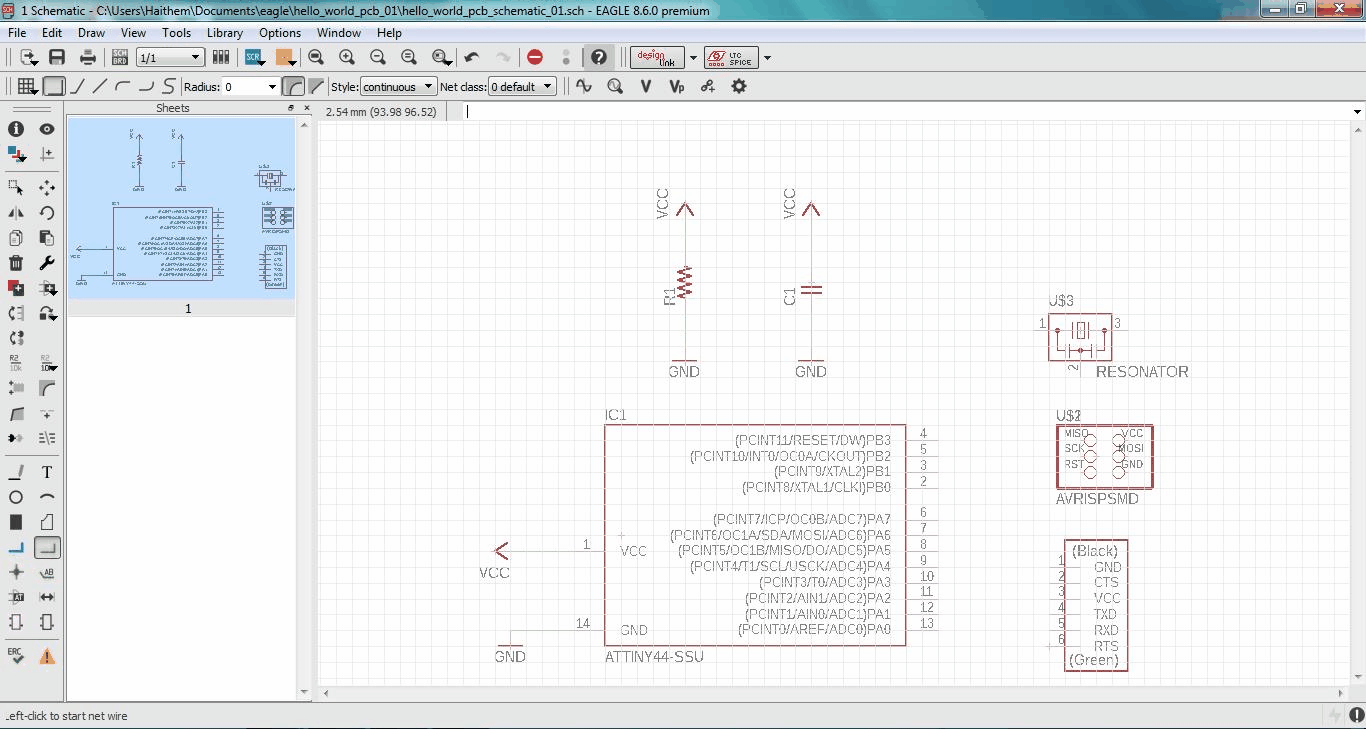Select the Move tool with four arrows
This screenshot has width=1366, height=729.
pos(47,188)
